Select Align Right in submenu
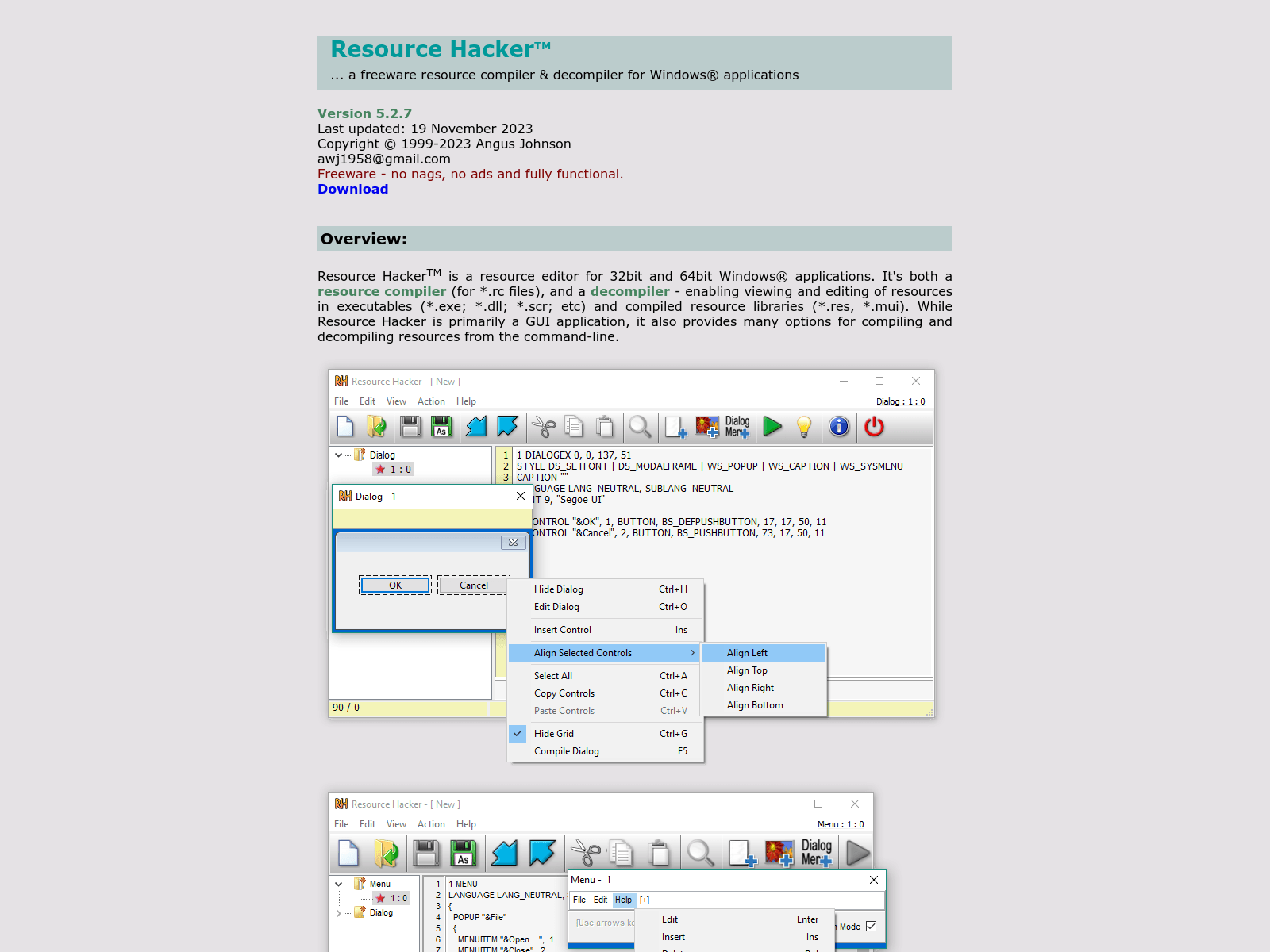This screenshot has height=952, width=1270. pyautogui.click(x=764, y=688)
